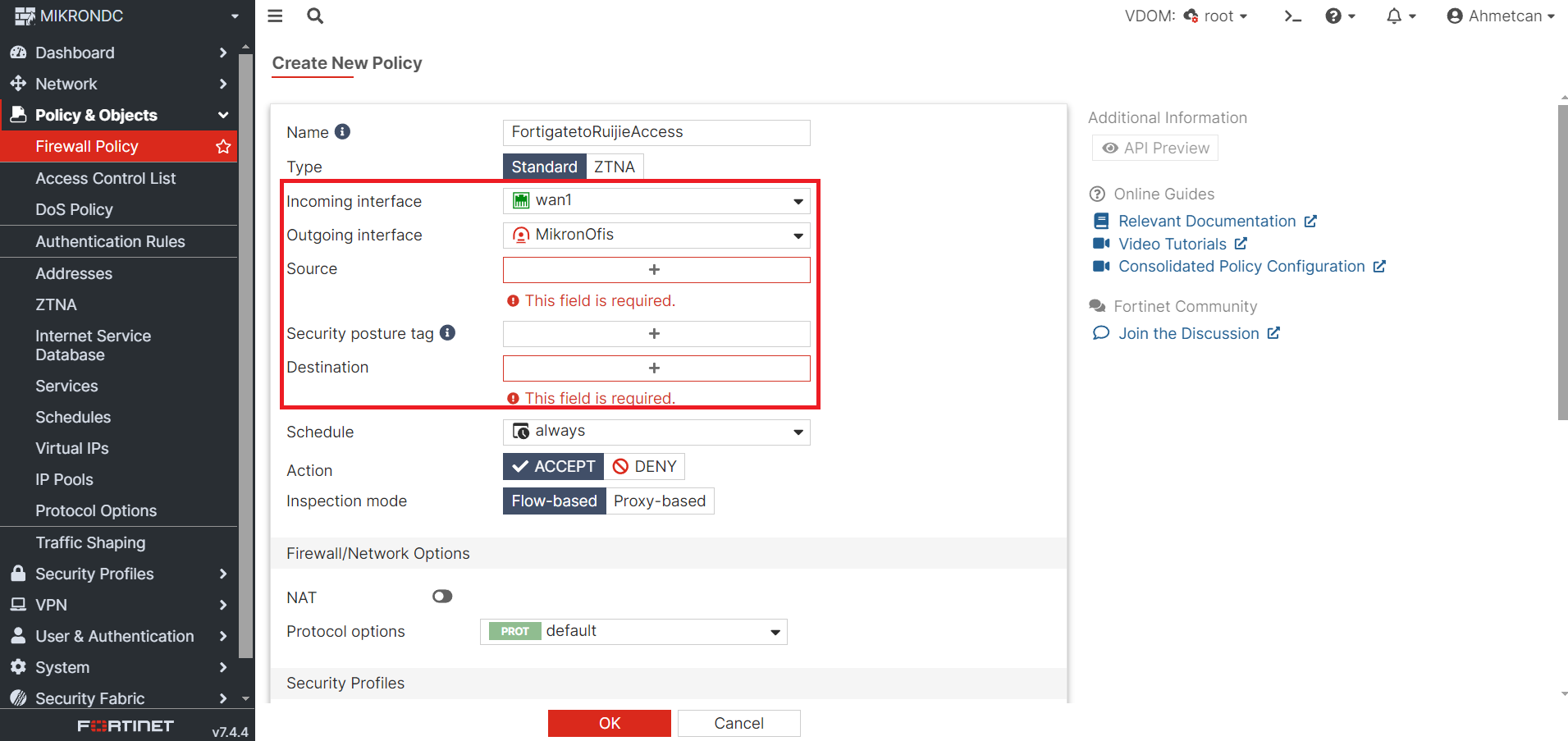
Task: Open the Ahmetcan user menu
Action: pos(1501,16)
